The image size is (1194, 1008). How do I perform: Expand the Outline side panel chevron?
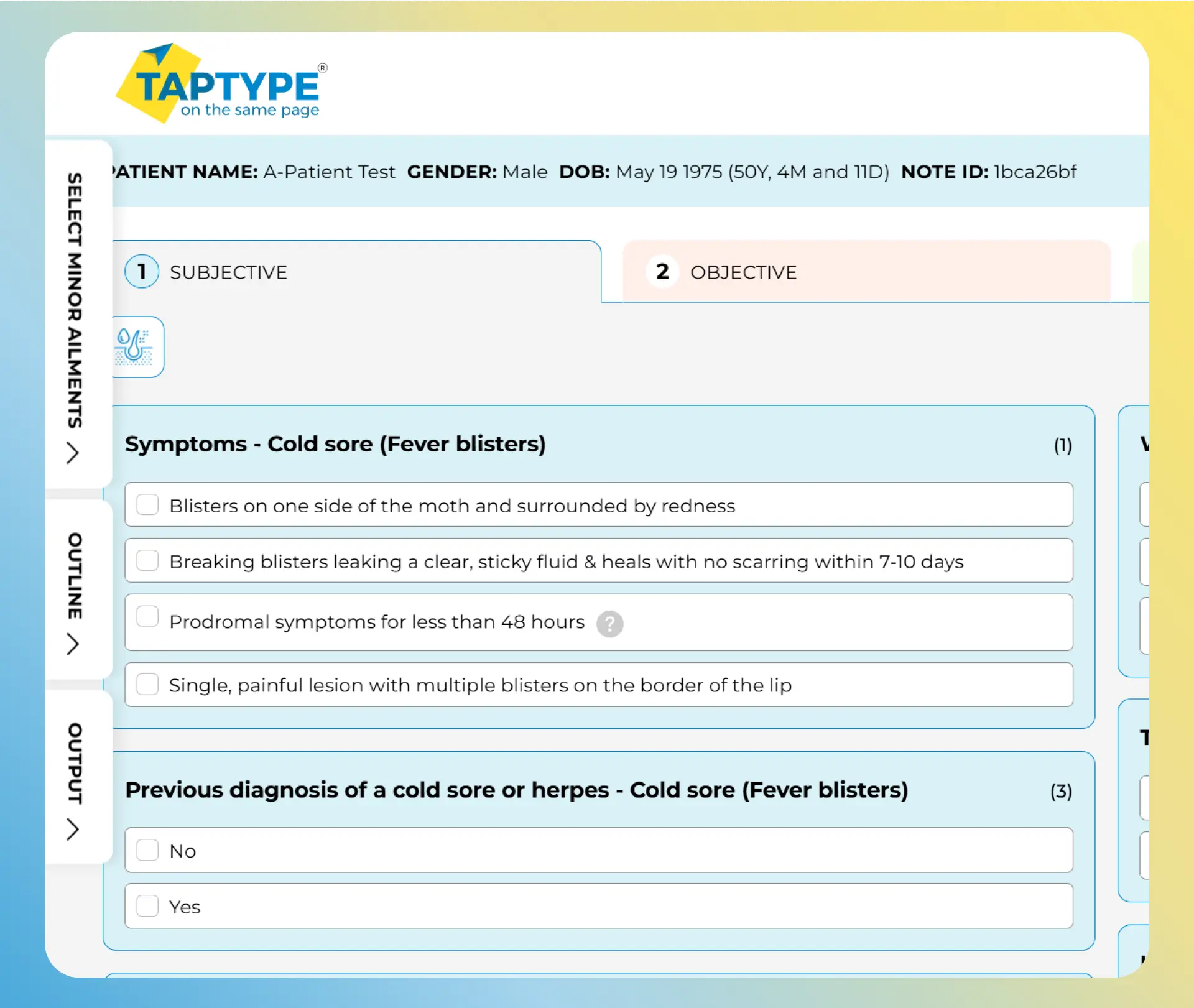point(73,644)
